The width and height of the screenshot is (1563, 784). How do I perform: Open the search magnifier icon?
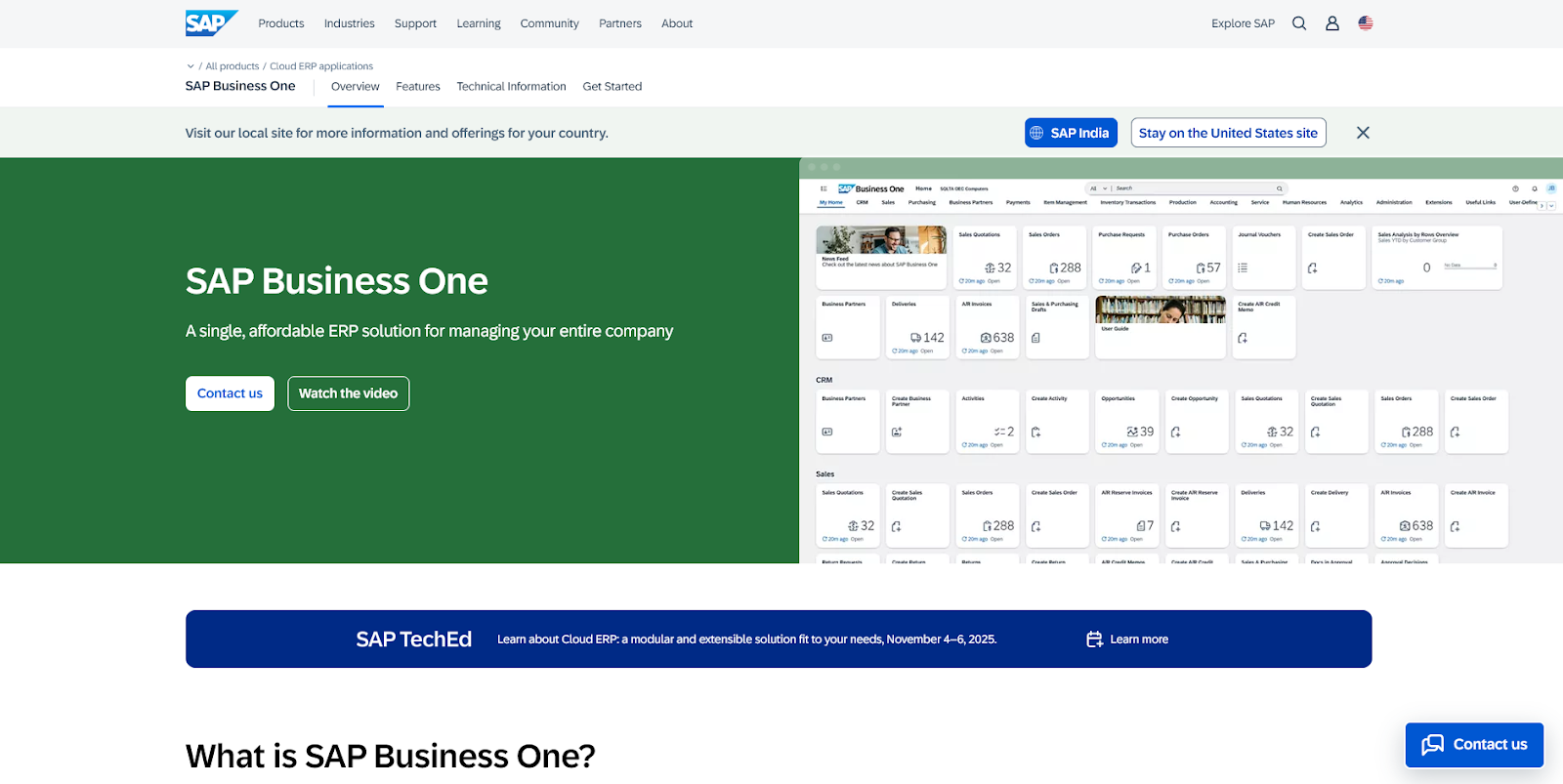(1299, 23)
